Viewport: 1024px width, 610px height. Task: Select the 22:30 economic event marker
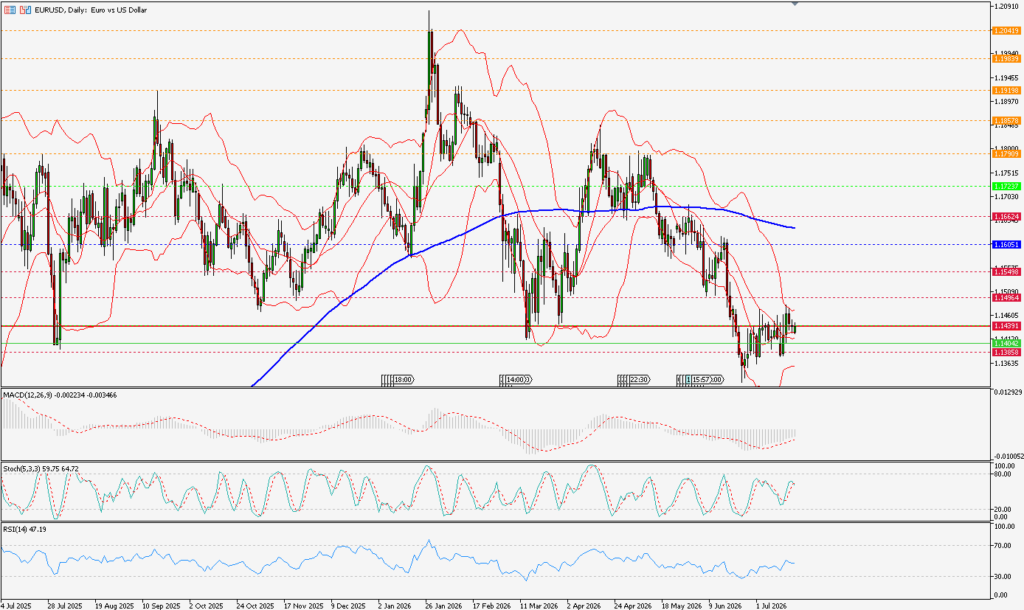coord(638,379)
